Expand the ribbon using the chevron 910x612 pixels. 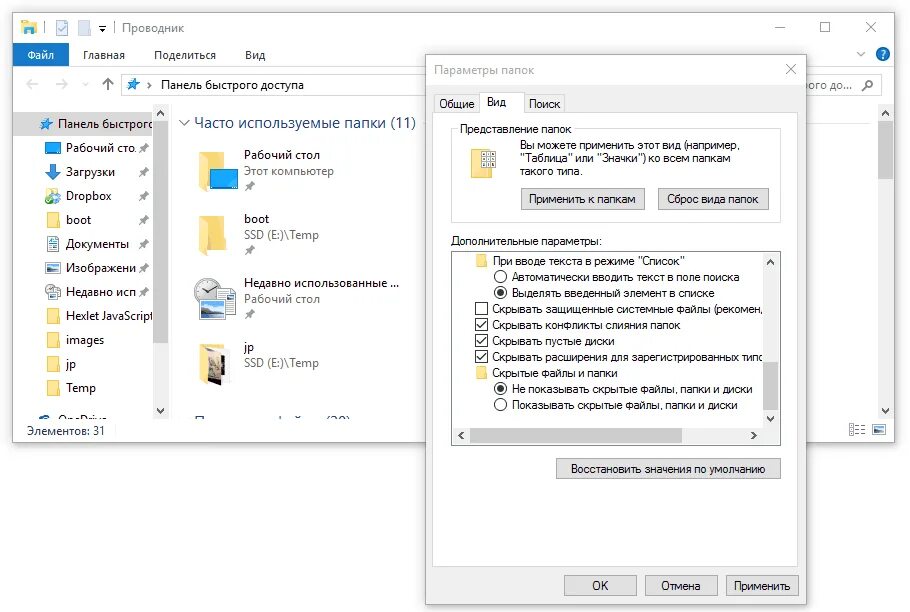(861, 54)
